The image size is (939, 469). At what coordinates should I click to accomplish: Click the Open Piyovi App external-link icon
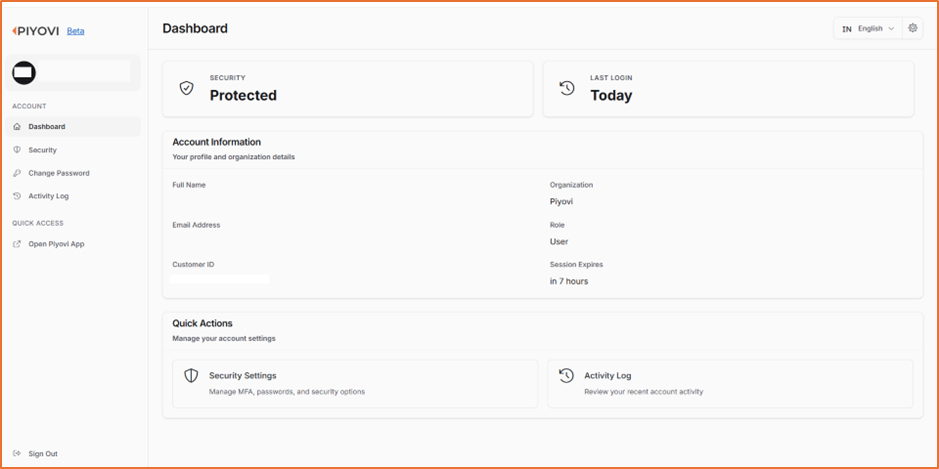(17, 244)
